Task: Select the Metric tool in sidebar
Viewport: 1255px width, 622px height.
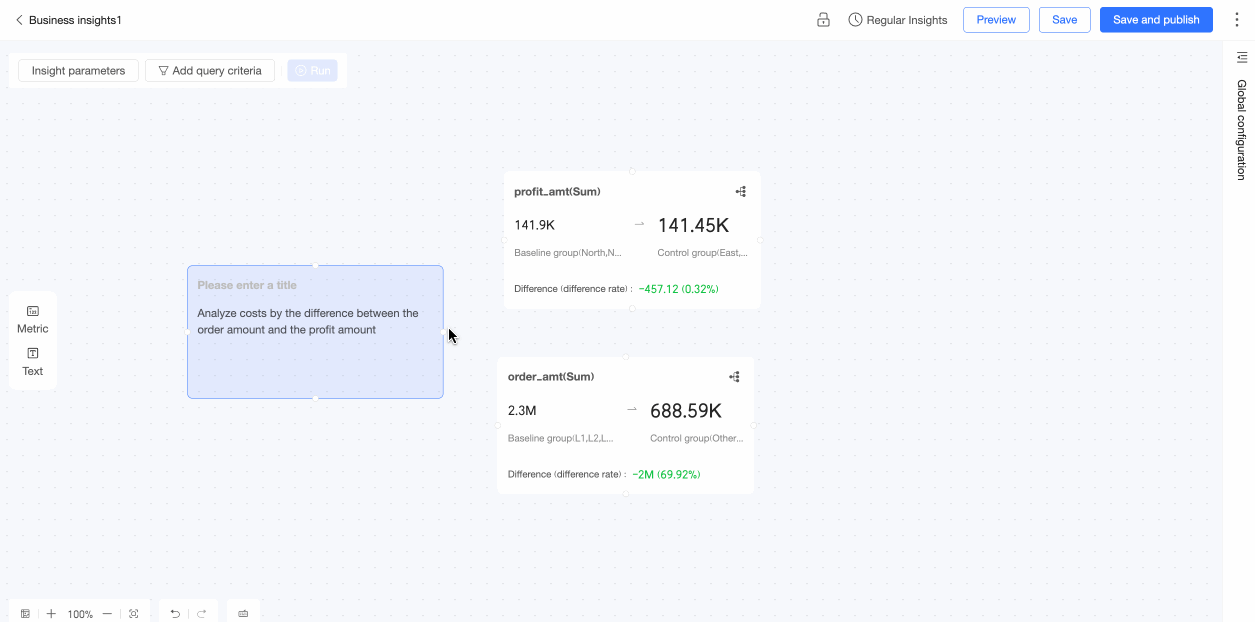Action: coord(33,319)
